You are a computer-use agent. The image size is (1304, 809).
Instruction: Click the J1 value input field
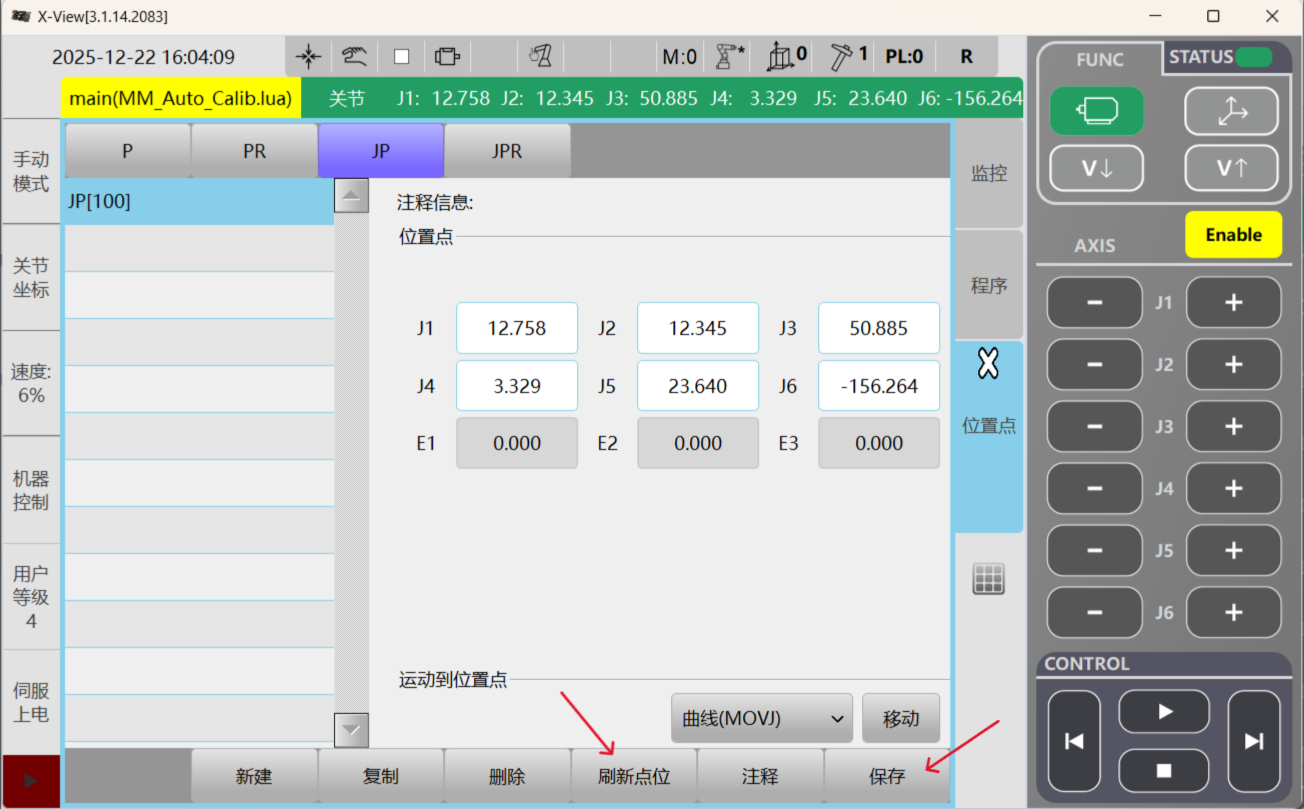pyautogui.click(x=517, y=328)
